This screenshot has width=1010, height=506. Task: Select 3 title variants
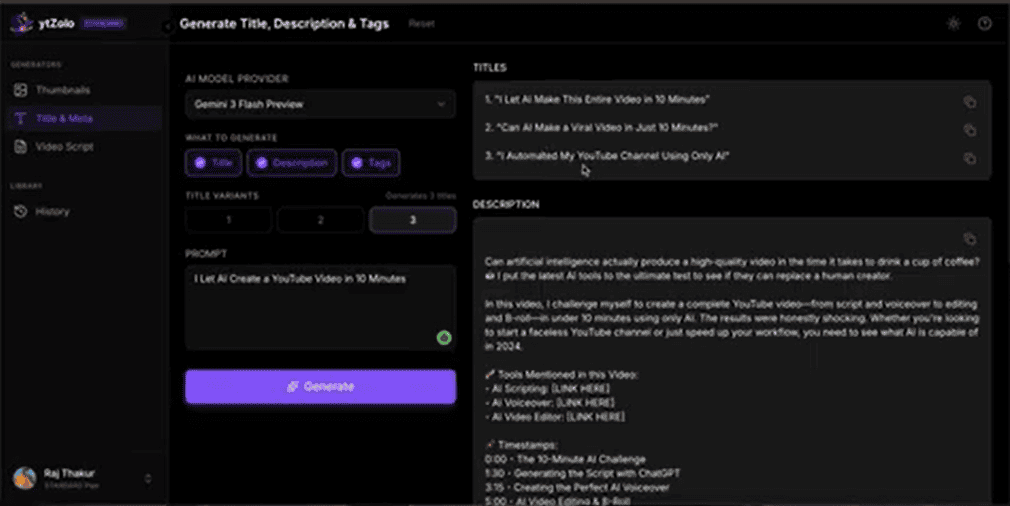click(413, 220)
